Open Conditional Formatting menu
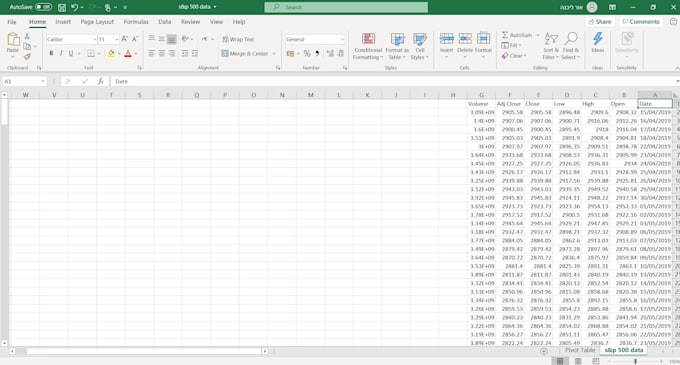Viewport: 680px width, 365px height. (368, 46)
